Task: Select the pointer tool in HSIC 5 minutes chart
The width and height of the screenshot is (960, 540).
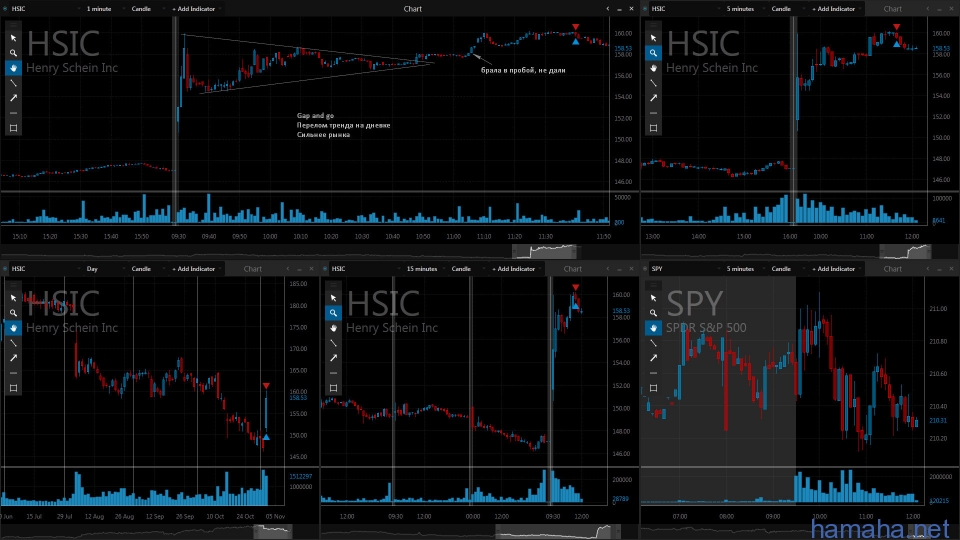Action: [653, 38]
